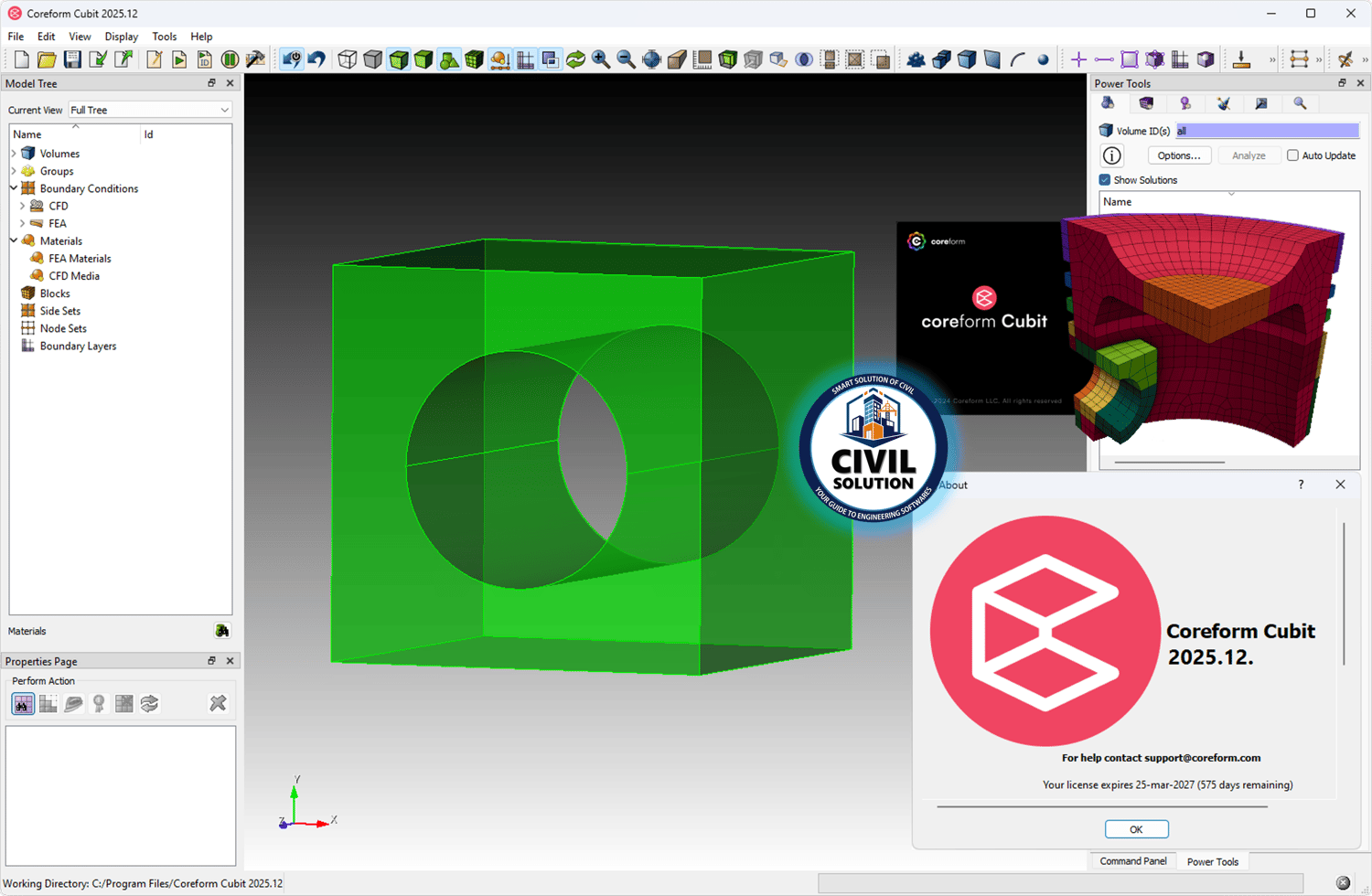Screen dimensions: 1372x896
Task: Switch to wireframe cube display icon
Action: pos(348,60)
